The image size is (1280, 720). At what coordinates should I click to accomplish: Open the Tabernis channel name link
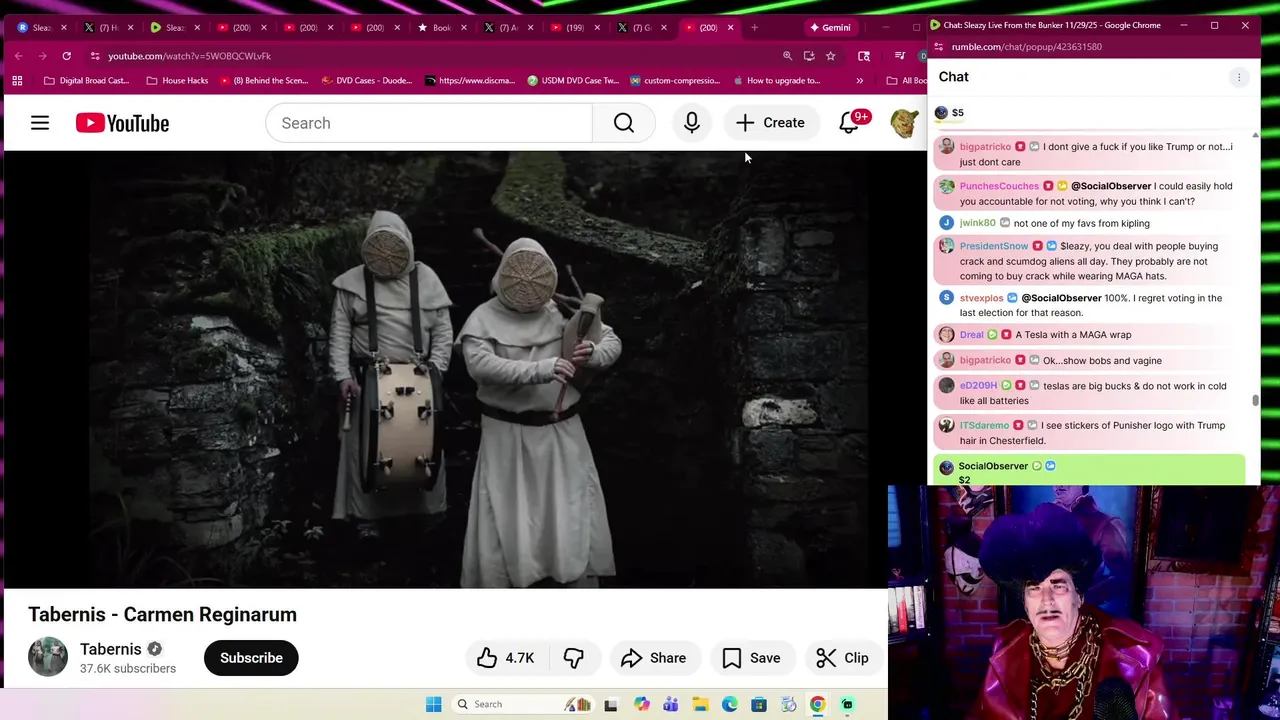coord(111,649)
